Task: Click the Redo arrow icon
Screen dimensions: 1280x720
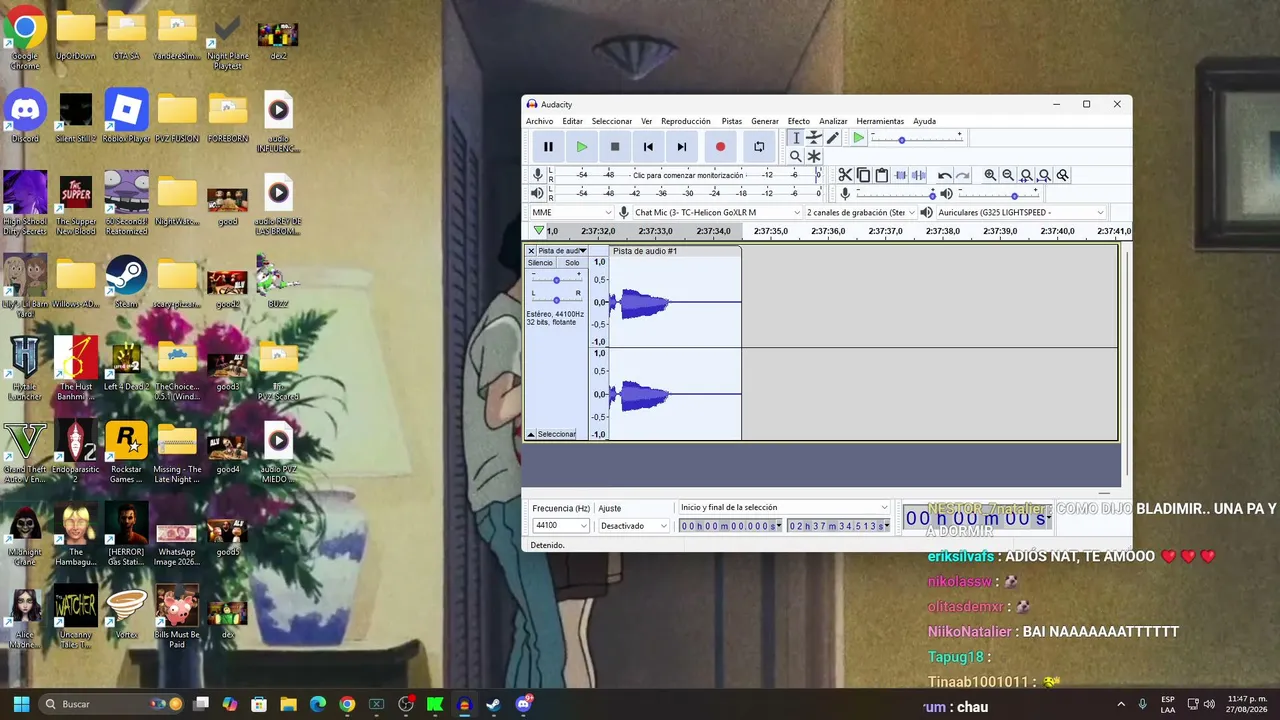Action: pos(962,175)
